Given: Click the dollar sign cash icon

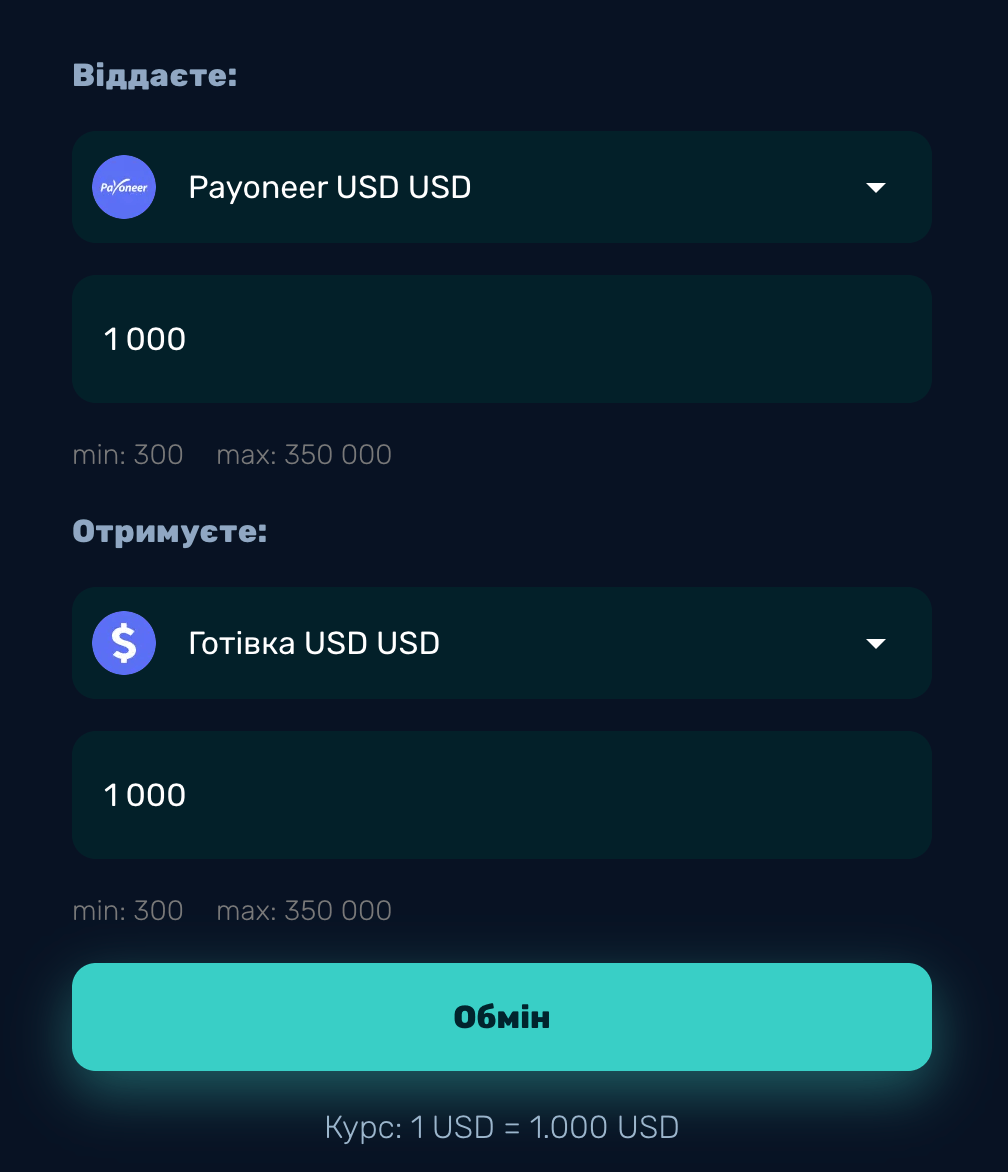Looking at the screenshot, I should (124, 643).
